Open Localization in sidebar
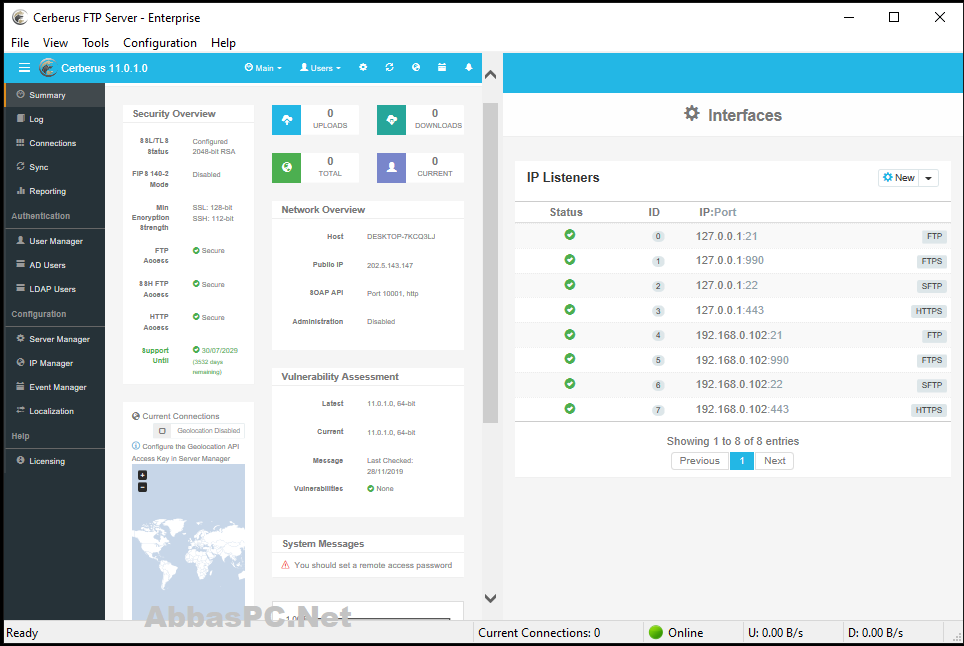The image size is (964, 646). click(55, 411)
